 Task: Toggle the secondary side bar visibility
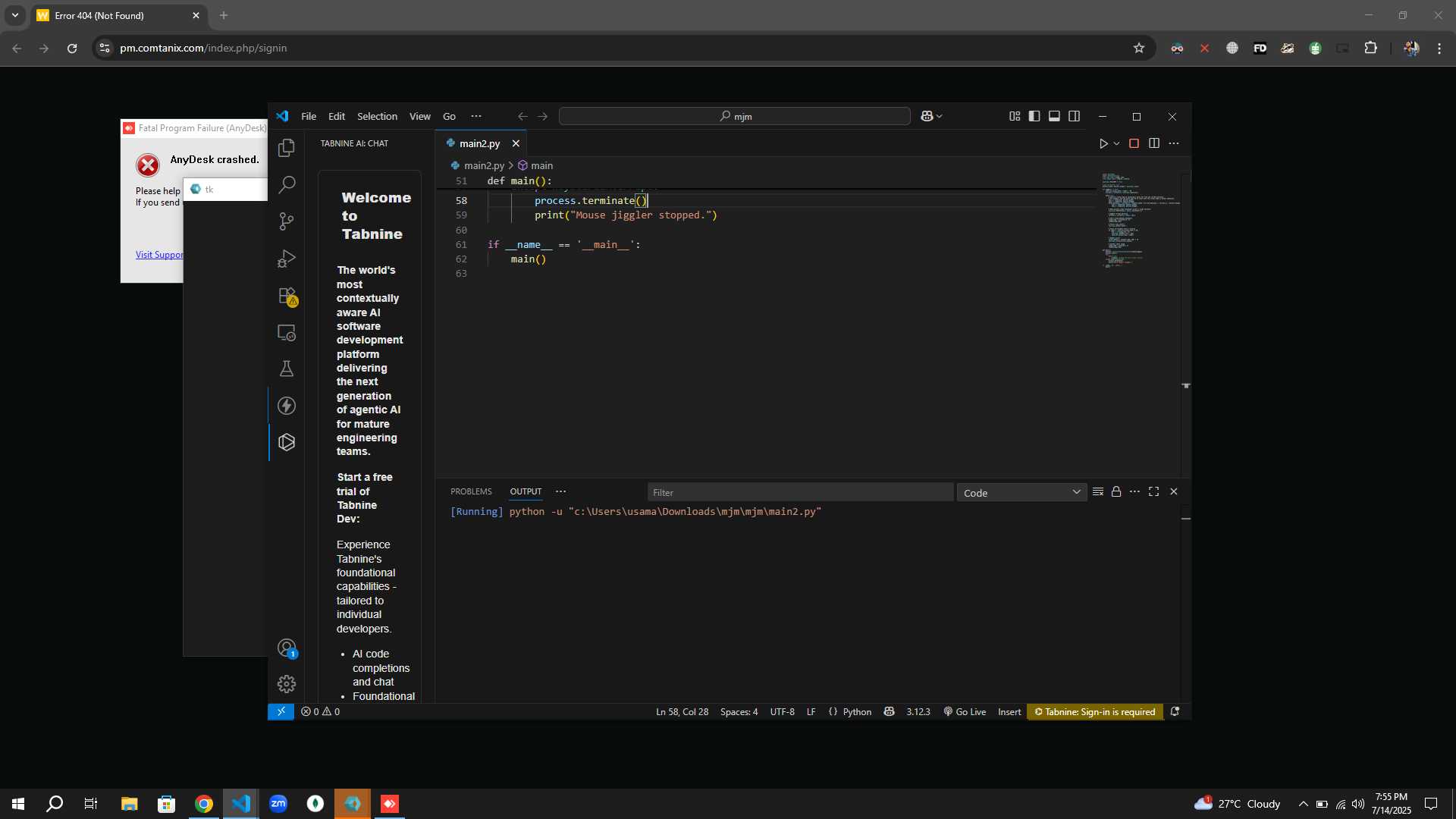[x=1075, y=116]
